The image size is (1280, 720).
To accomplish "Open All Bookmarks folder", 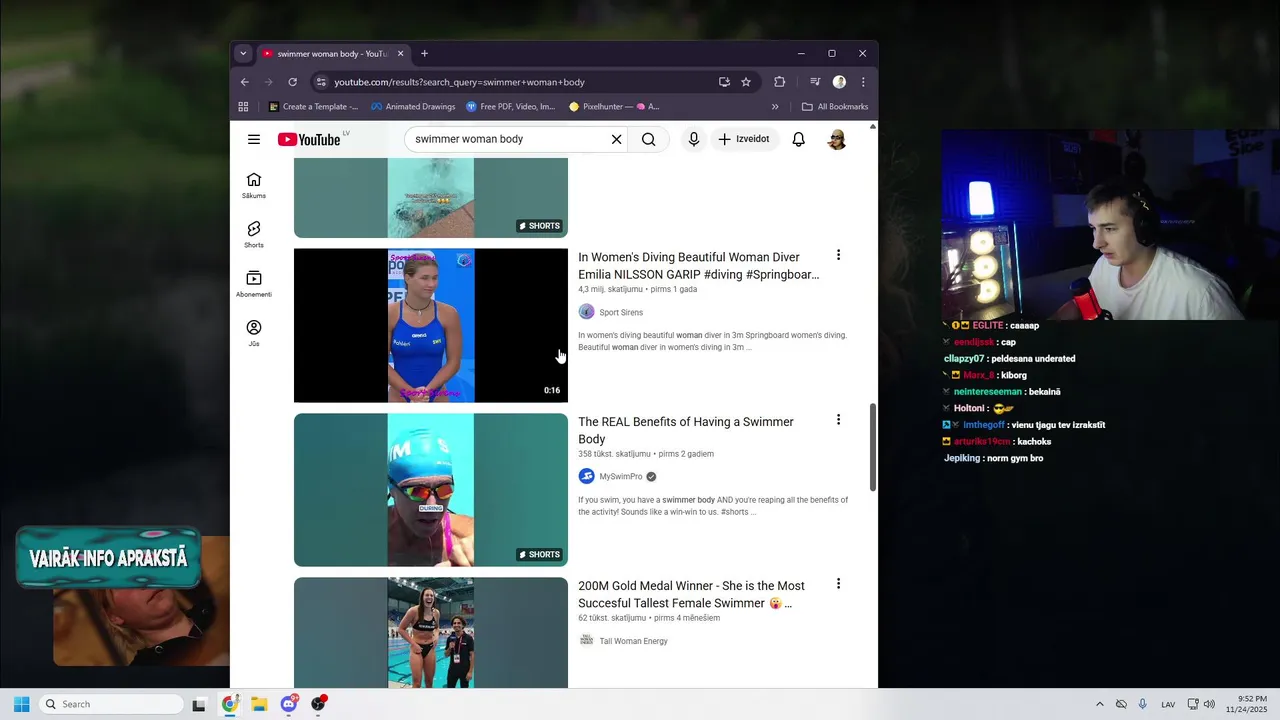I will pyautogui.click(x=835, y=106).
